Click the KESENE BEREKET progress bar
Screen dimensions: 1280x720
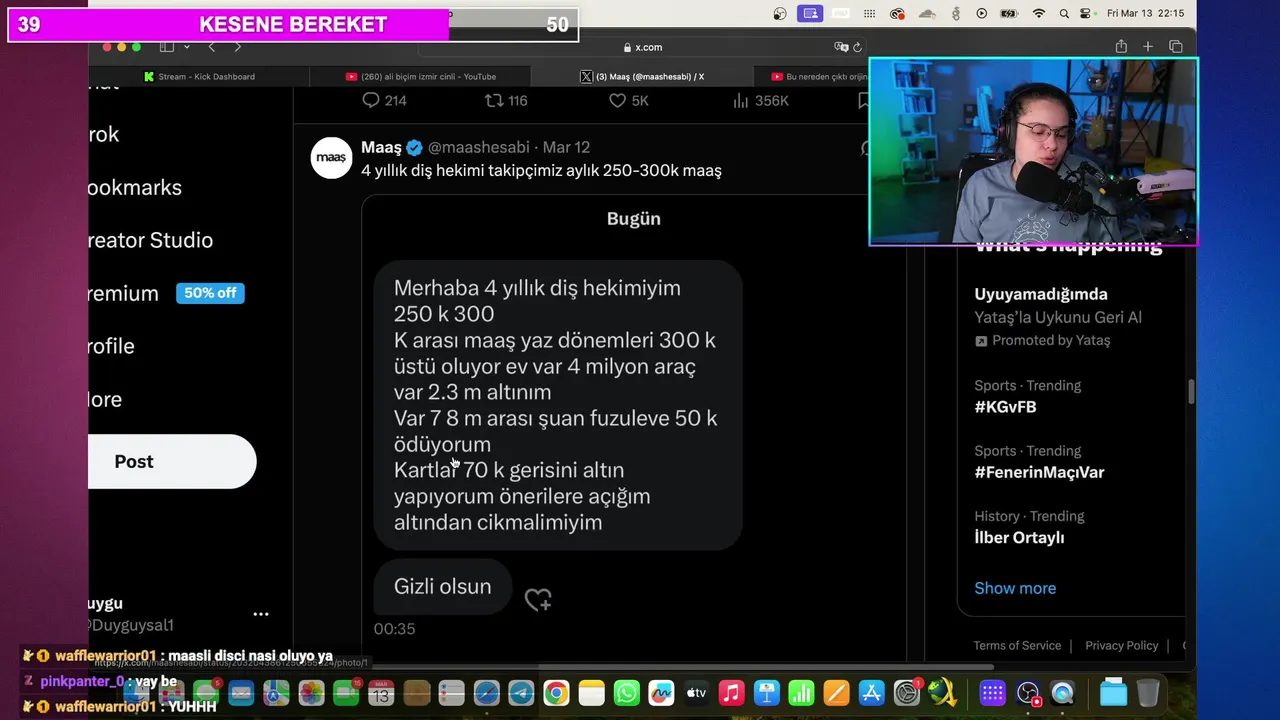pyautogui.click(x=293, y=25)
